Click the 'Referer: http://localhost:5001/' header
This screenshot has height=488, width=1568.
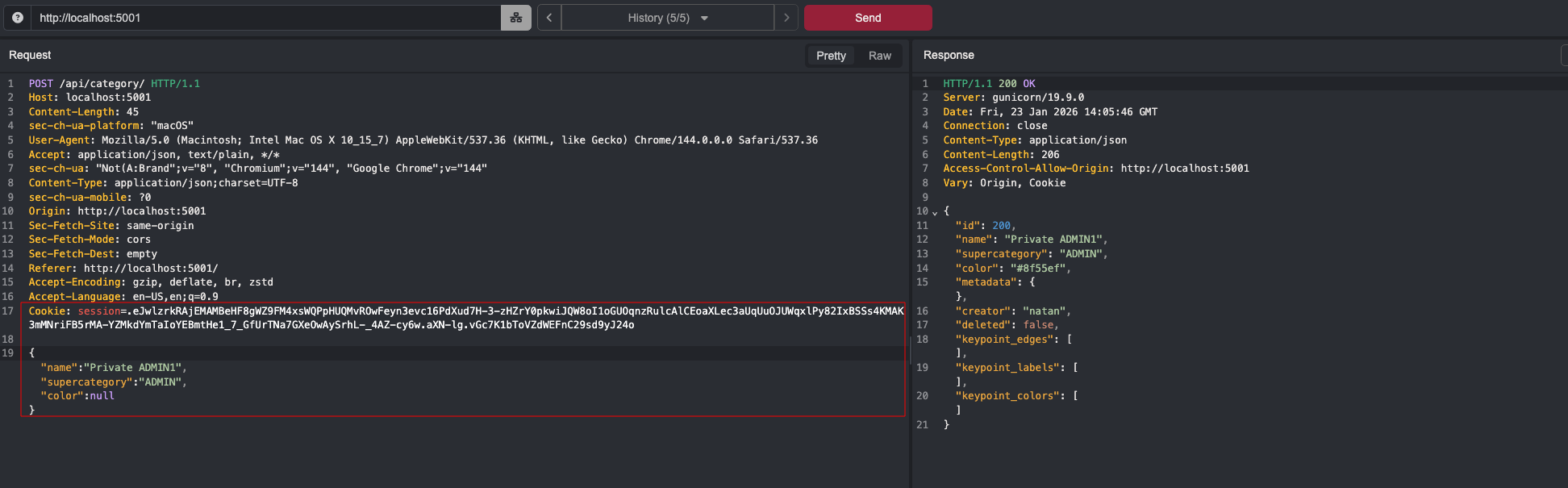(123, 269)
